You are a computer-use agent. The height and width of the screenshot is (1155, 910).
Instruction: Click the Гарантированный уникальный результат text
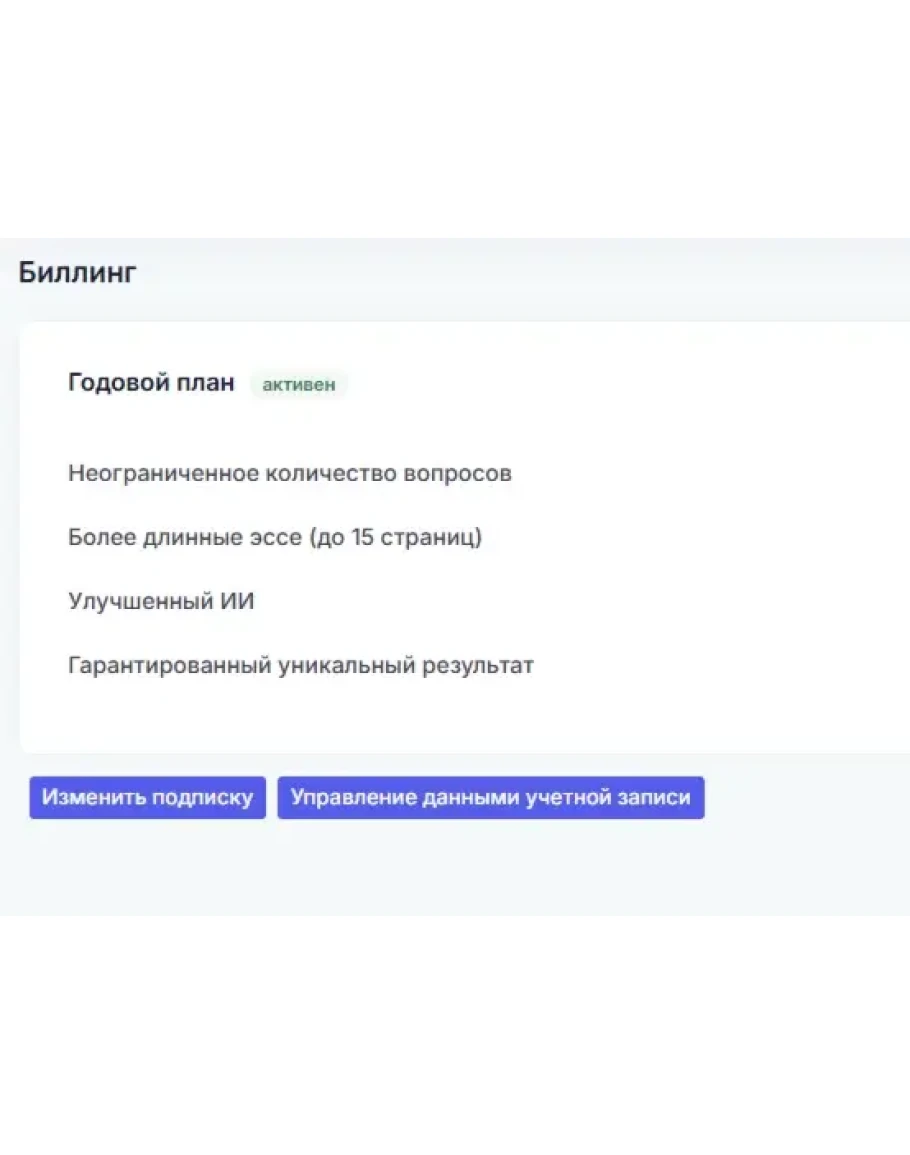pos(300,665)
